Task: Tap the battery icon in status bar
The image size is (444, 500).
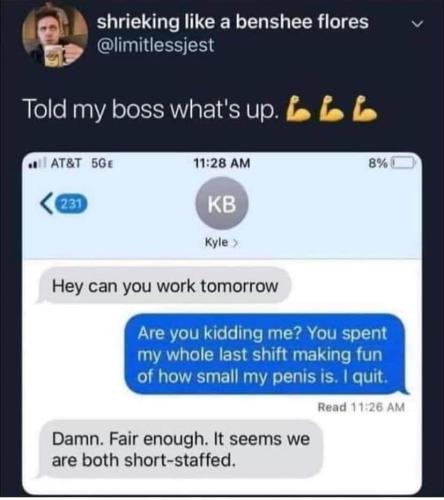Action: tap(403, 163)
